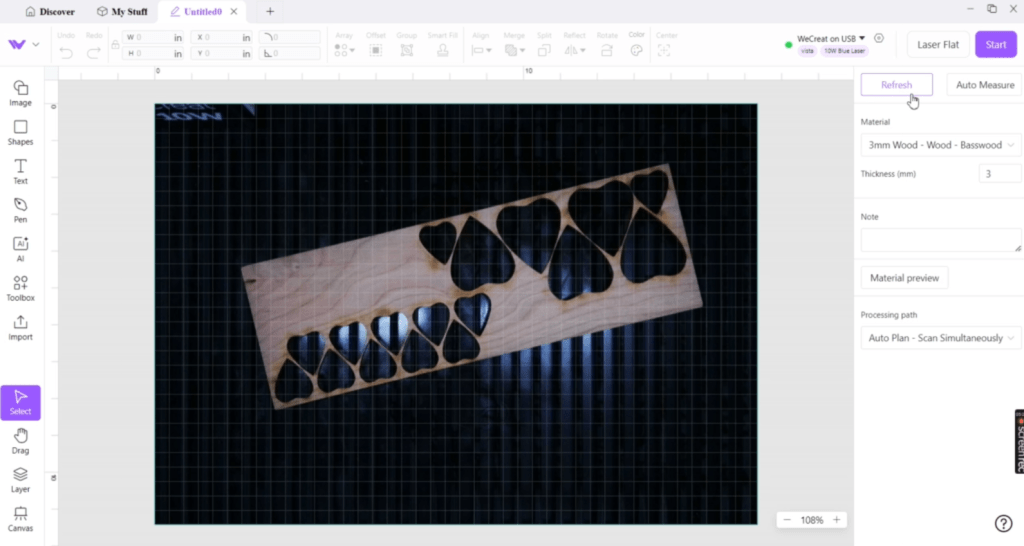Choose the Text tool
The image size is (1024, 546).
pyautogui.click(x=20, y=171)
